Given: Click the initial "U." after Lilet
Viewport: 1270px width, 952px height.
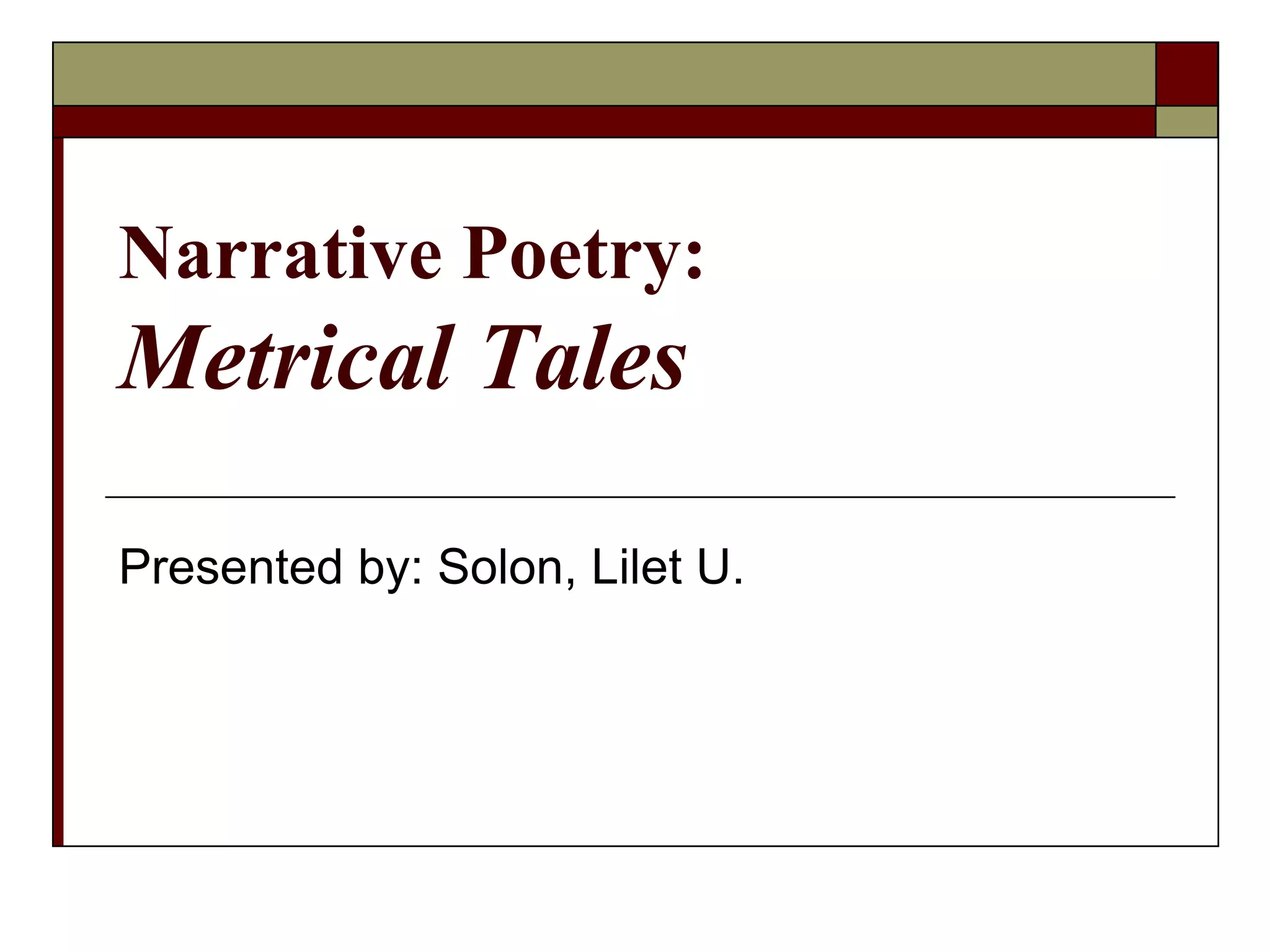Looking at the screenshot, I should (x=719, y=566).
